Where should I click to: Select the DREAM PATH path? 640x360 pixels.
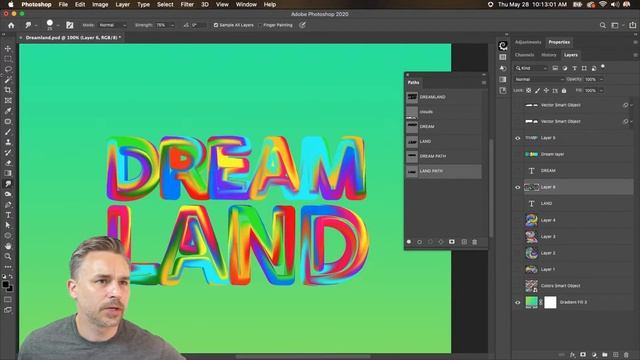tap(444, 156)
